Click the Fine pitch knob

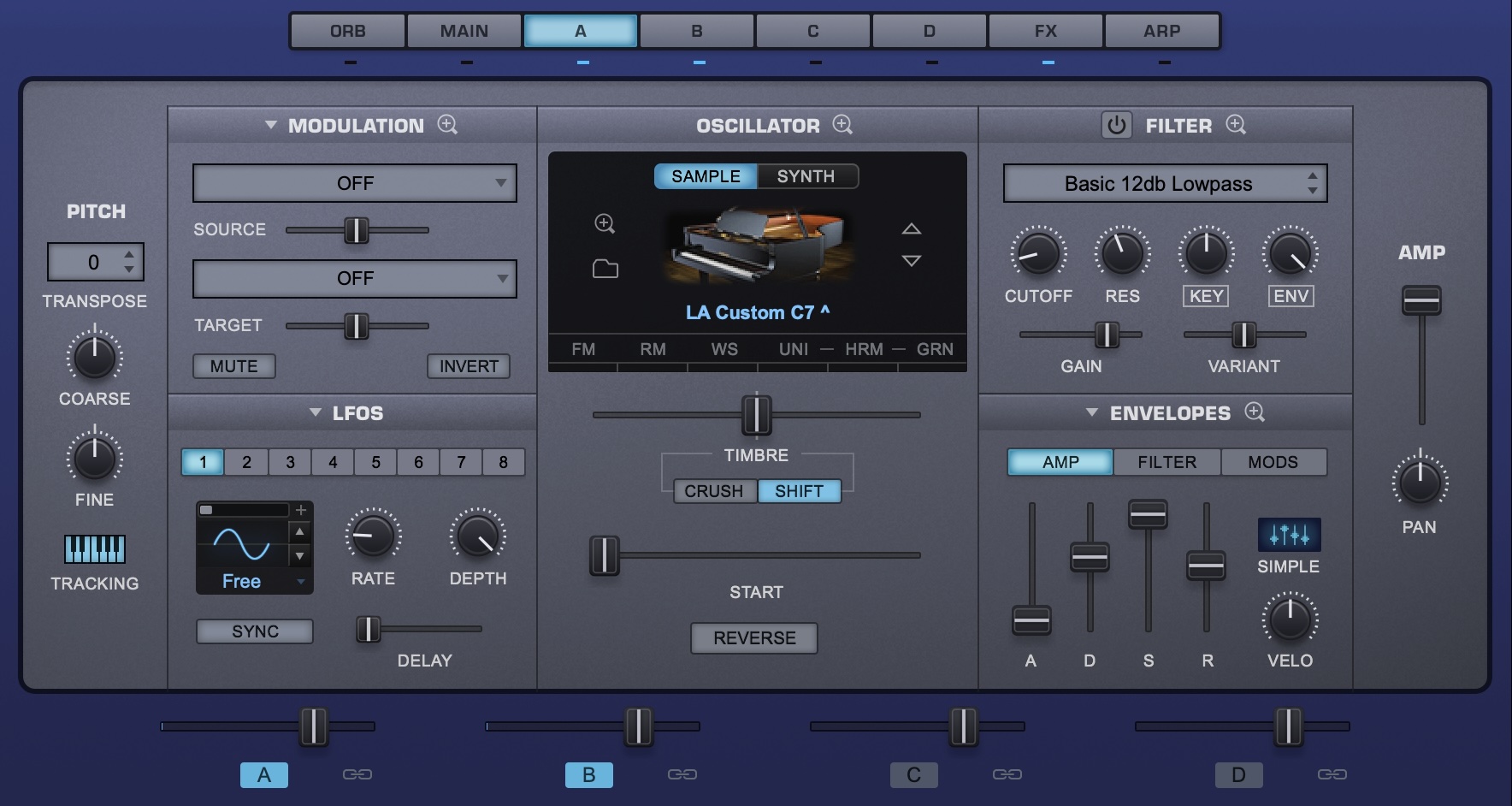pyautogui.click(x=95, y=458)
